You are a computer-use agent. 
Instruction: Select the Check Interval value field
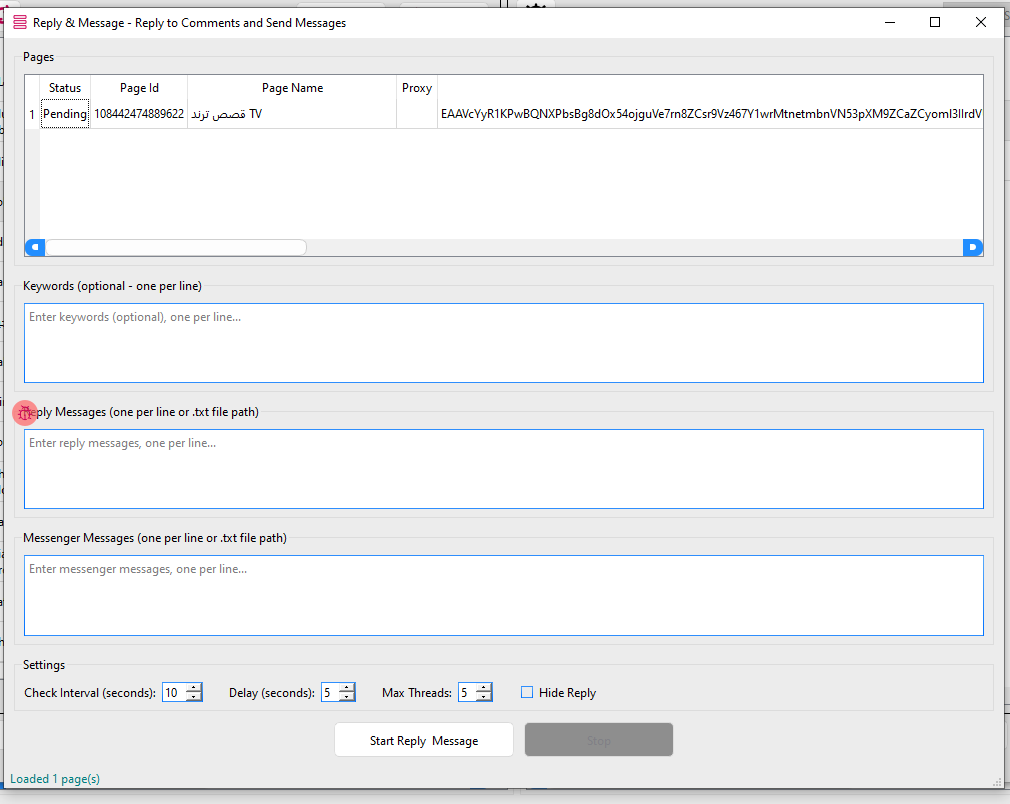173,692
